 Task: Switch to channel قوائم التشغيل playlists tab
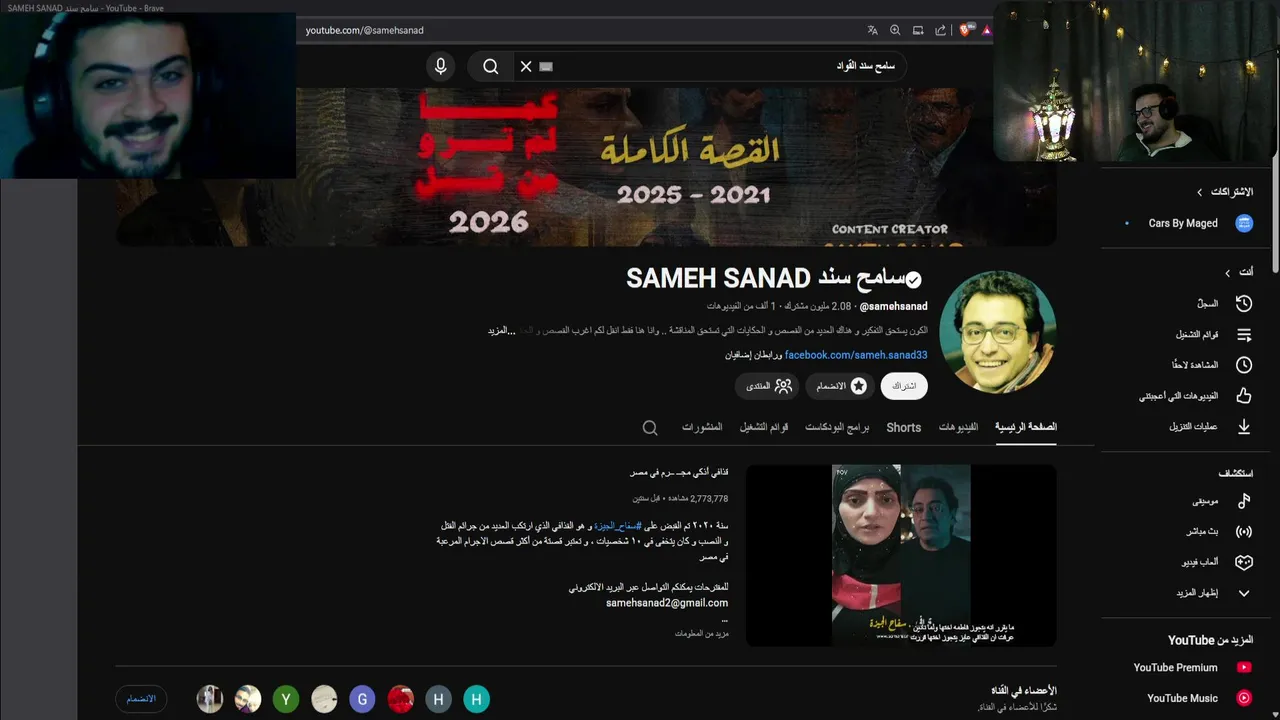[764, 427]
